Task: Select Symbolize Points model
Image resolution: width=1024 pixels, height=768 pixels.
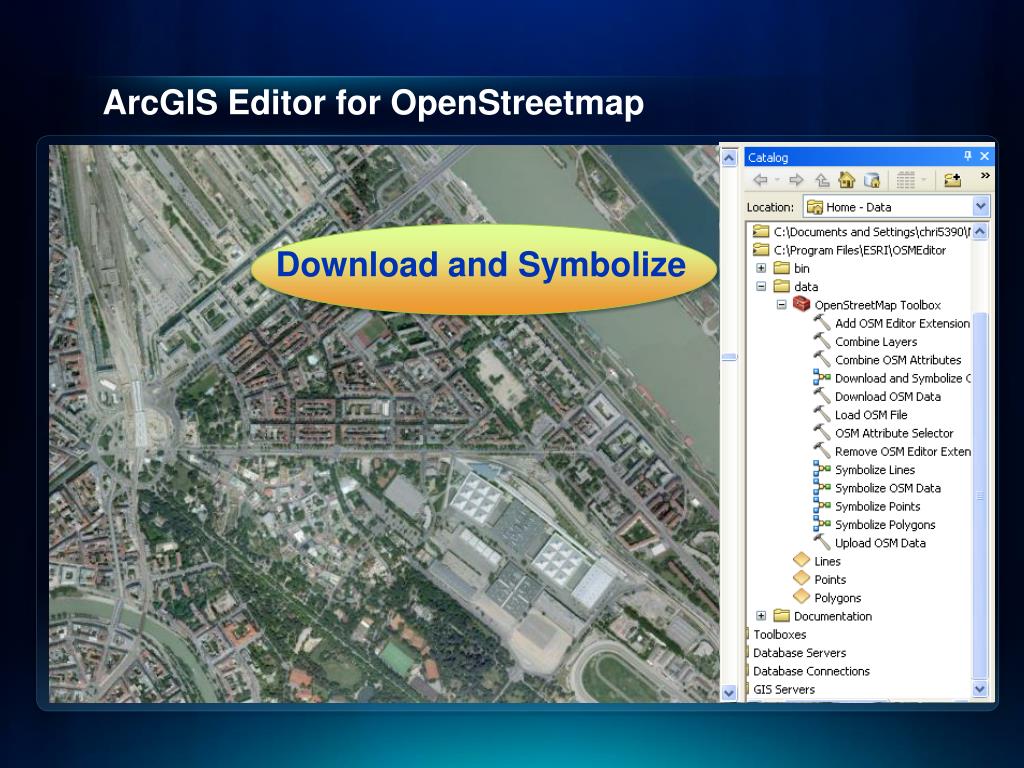Action: tap(877, 506)
